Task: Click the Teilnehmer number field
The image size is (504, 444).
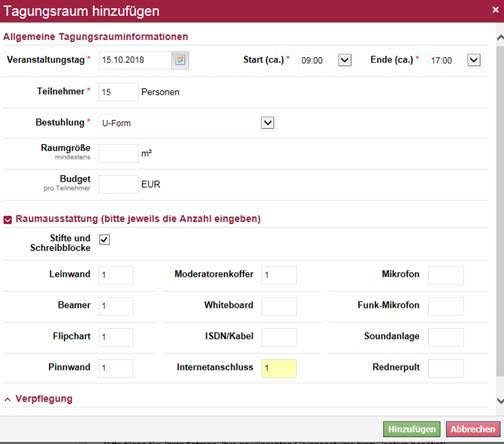Action: click(118, 92)
